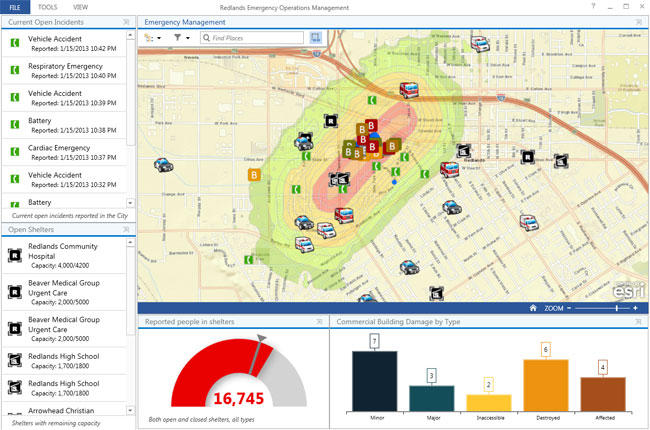The height and width of the screenshot is (430, 650).
Task: Click ambulance icon at map's top edge
Action: coord(480,44)
